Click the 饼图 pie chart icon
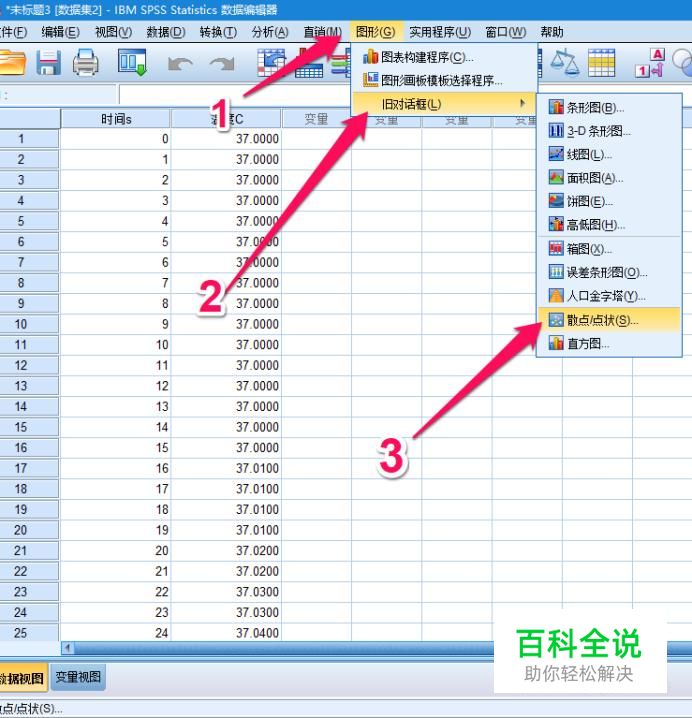The height and width of the screenshot is (718, 692). [x=556, y=201]
